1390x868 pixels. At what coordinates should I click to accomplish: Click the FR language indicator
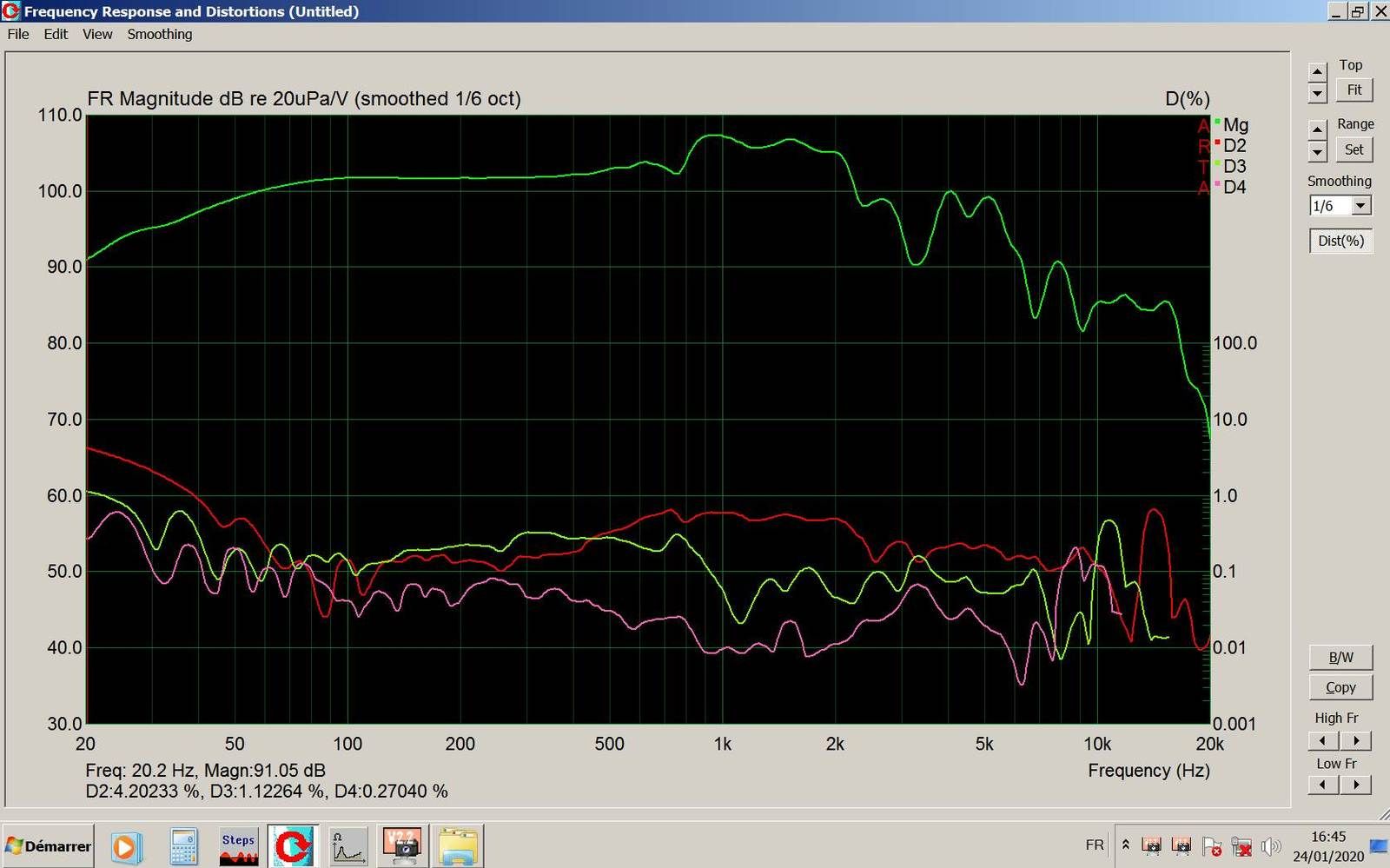(1095, 845)
